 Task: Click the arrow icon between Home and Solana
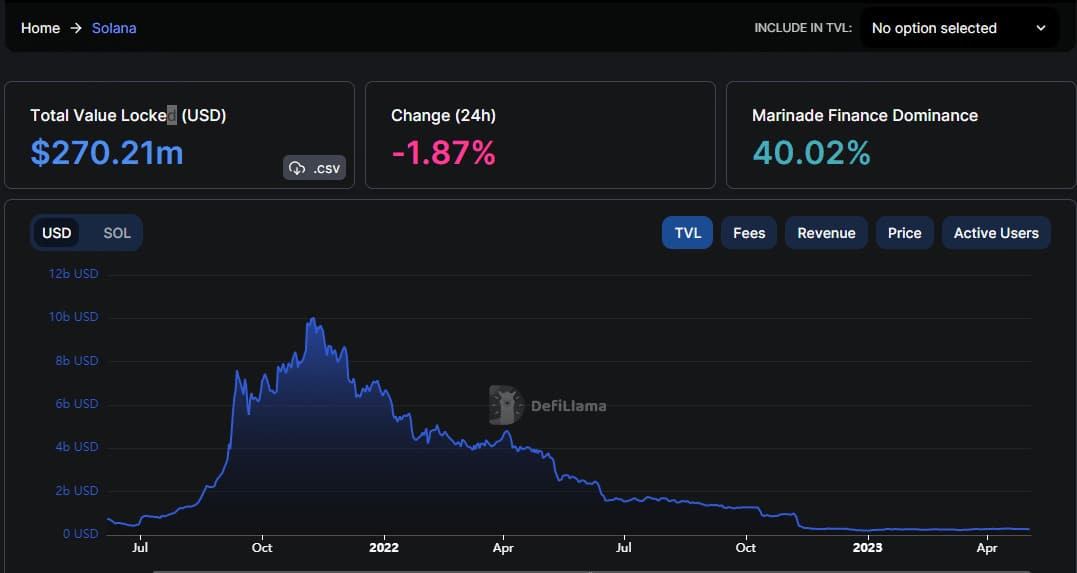[x=76, y=28]
